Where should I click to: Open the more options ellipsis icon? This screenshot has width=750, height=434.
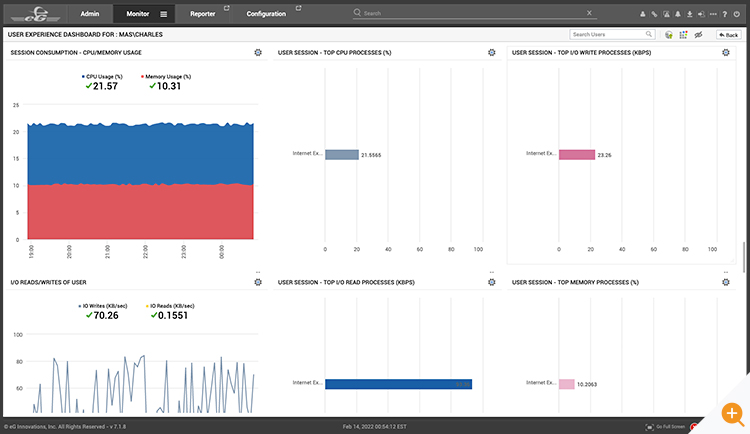click(713, 14)
